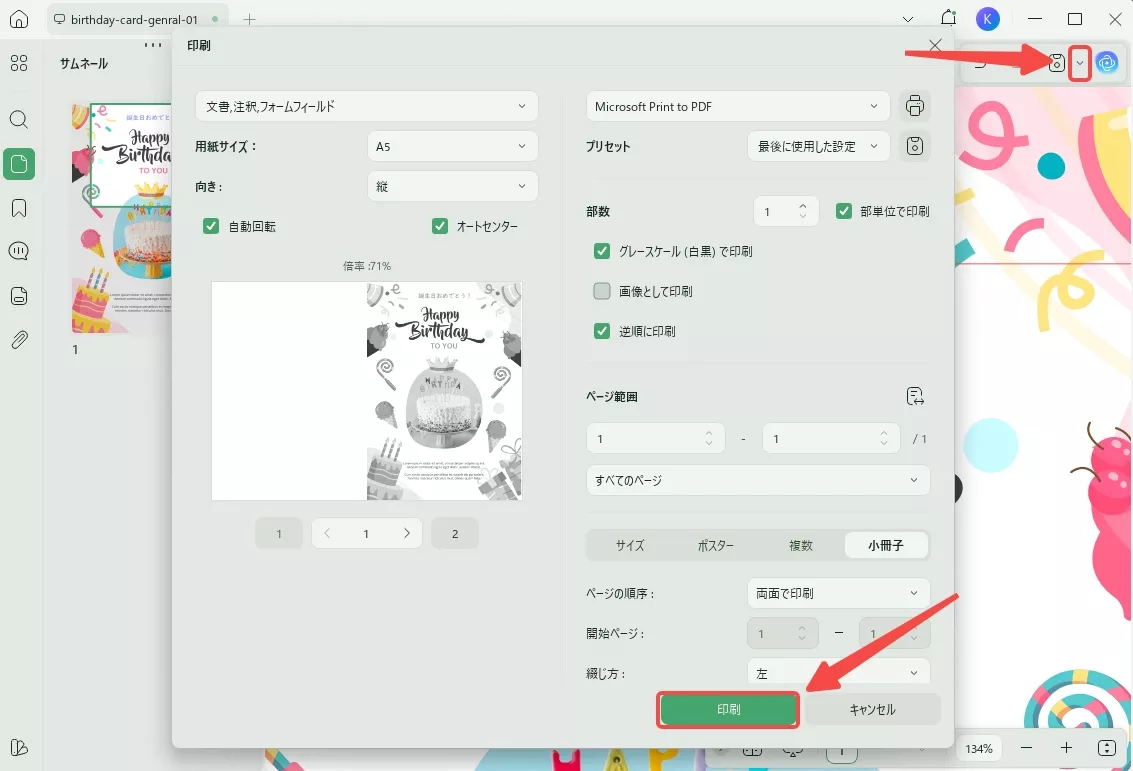Screen dimensions: 1133x771
Task: Select page 1 thumbnail
Action: pyautogui.click(x=121, y=217)
